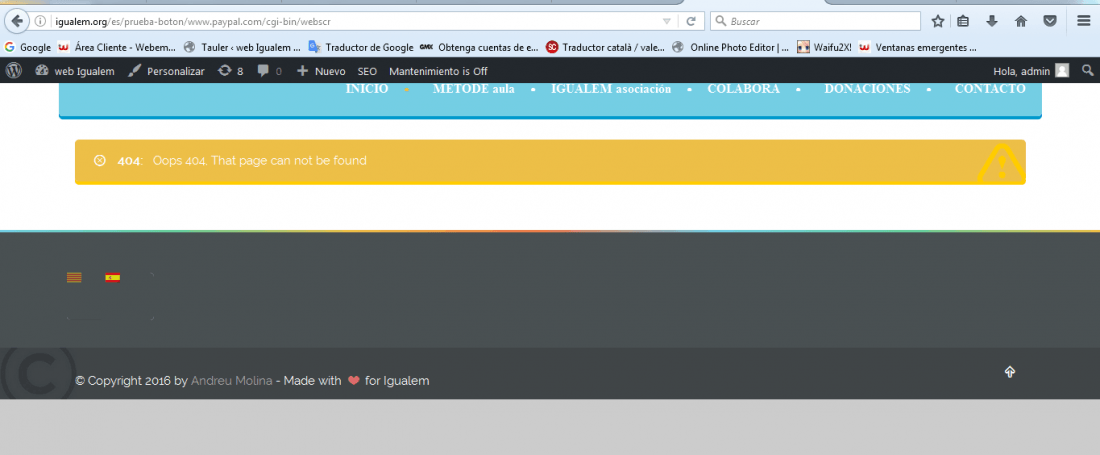This screenshot has width=1100, height=455.
Task: Focus the URL address field
Action: tap(354, 22)
